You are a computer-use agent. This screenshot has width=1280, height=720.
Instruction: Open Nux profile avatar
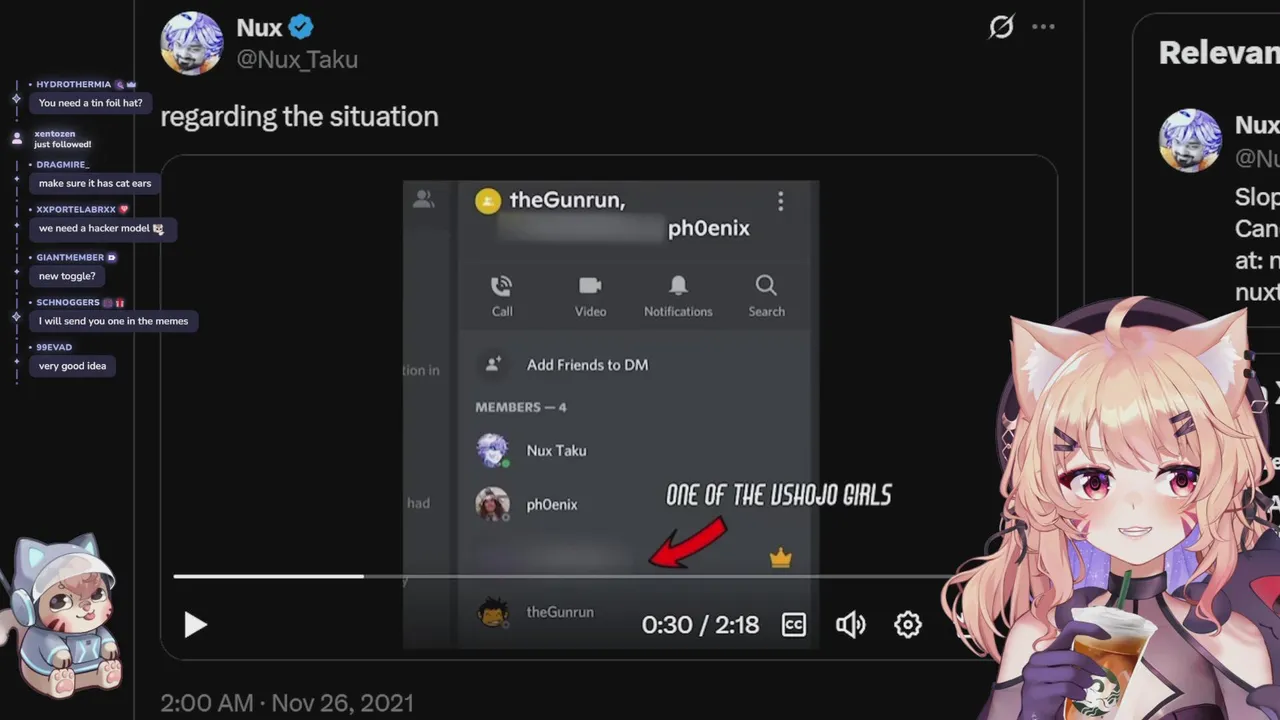[192, 43]
